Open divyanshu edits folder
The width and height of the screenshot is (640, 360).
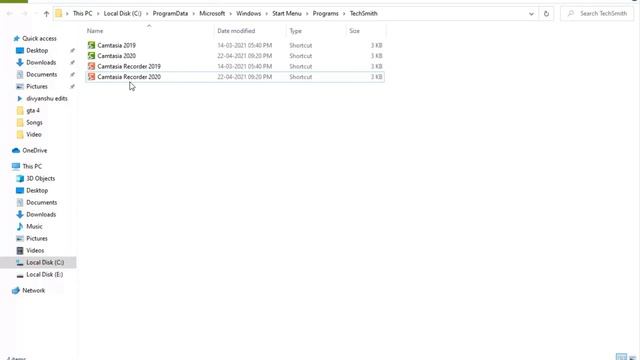point(47,98)
